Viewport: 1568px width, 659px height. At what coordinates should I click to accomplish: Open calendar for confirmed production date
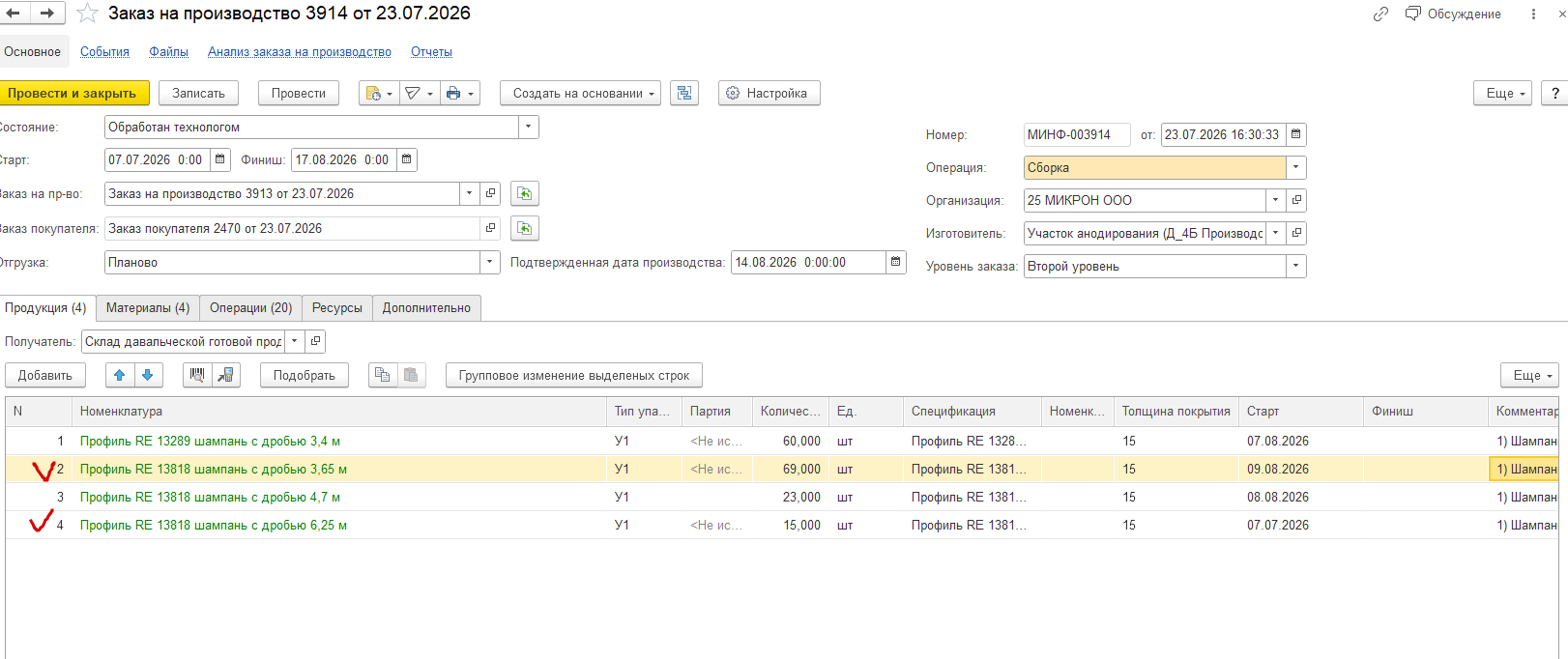point(896,262)
